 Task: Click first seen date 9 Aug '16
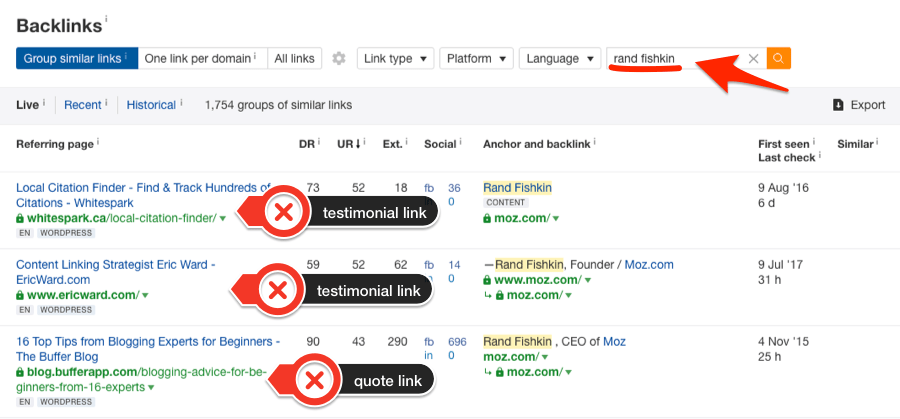[783, 188]
